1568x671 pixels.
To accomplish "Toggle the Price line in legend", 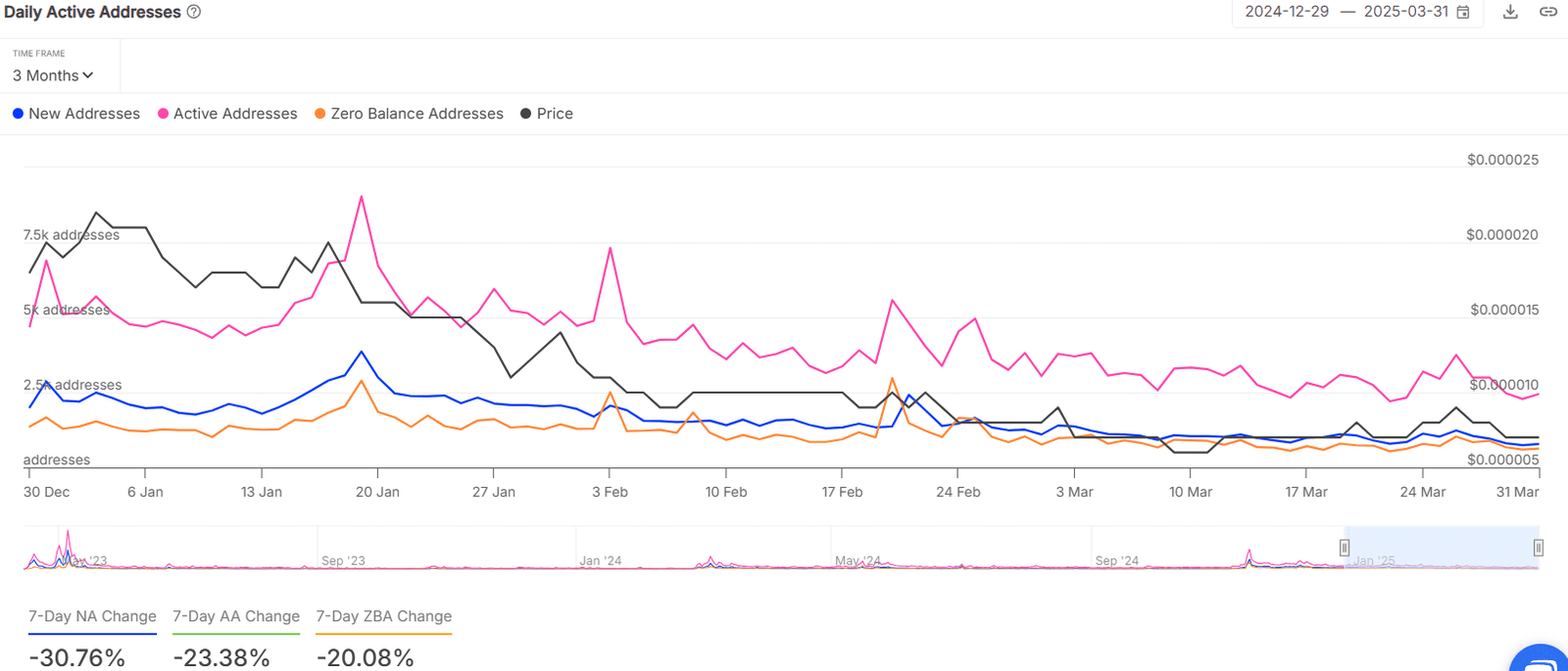I will [x=547, y=114].
